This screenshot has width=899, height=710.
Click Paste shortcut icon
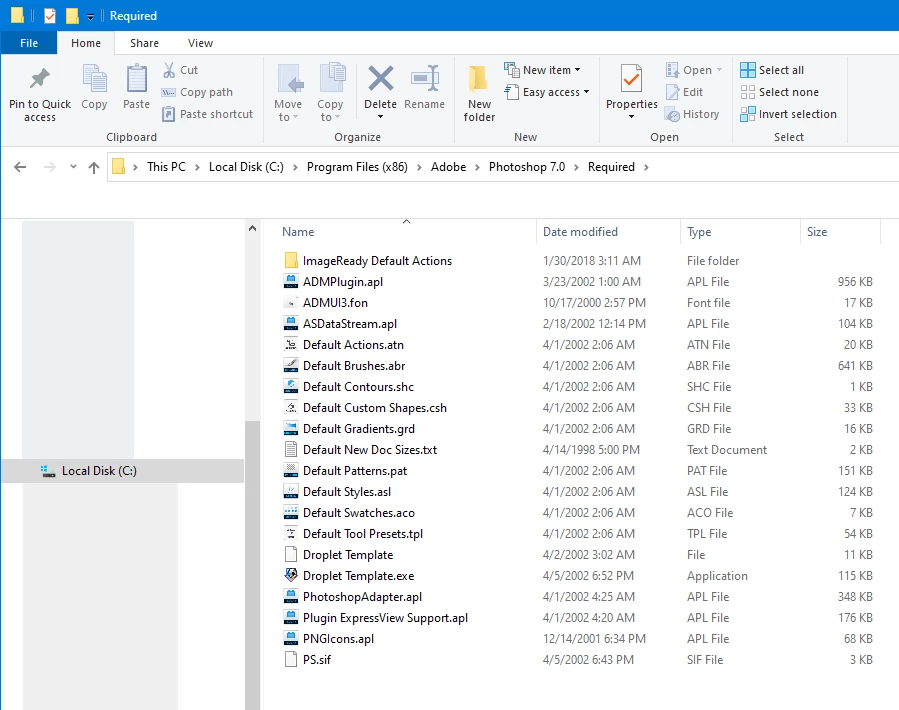168,114
